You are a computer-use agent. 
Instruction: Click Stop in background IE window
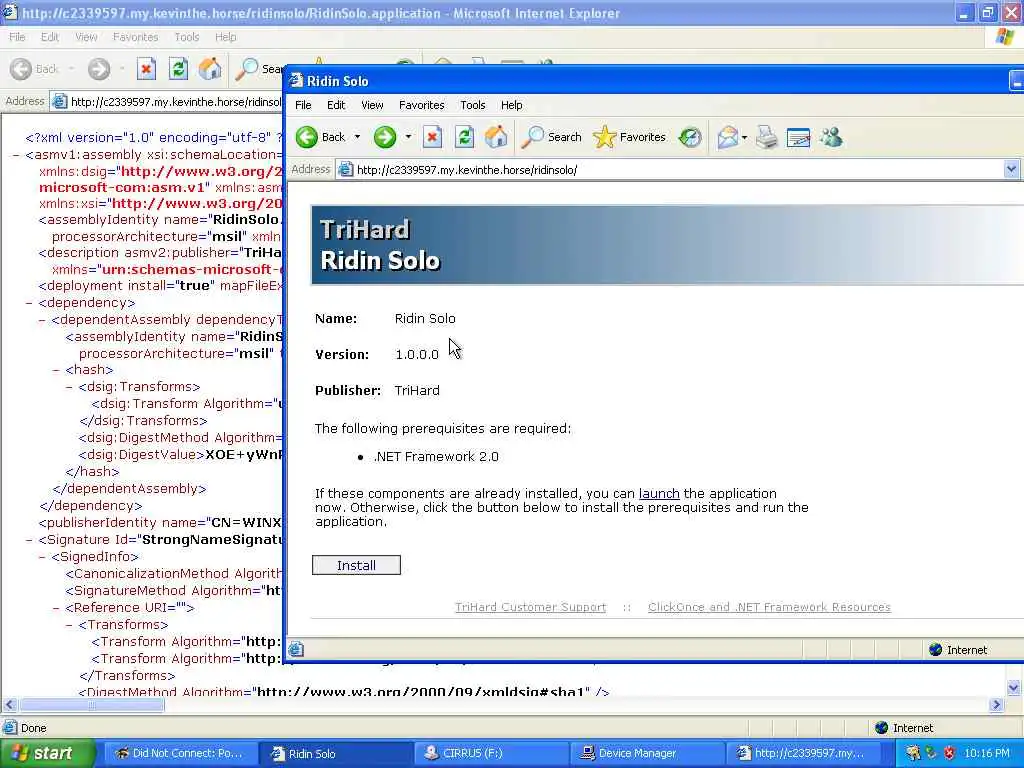click(146, 69)
